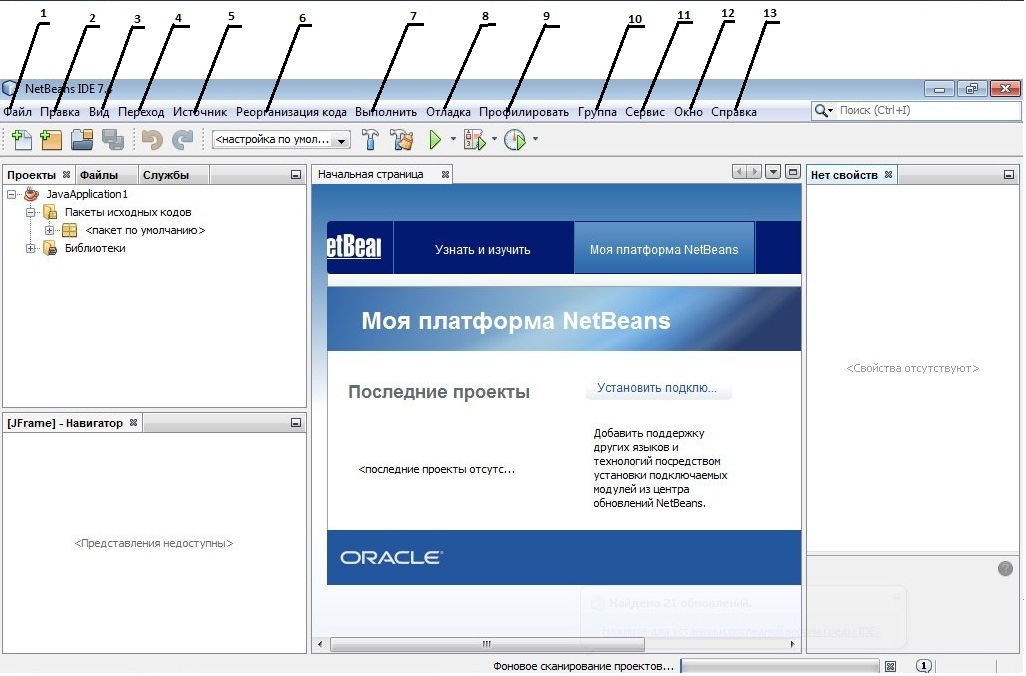Open the Источник menu
The image size is (1026, 676).
[200, 112]
